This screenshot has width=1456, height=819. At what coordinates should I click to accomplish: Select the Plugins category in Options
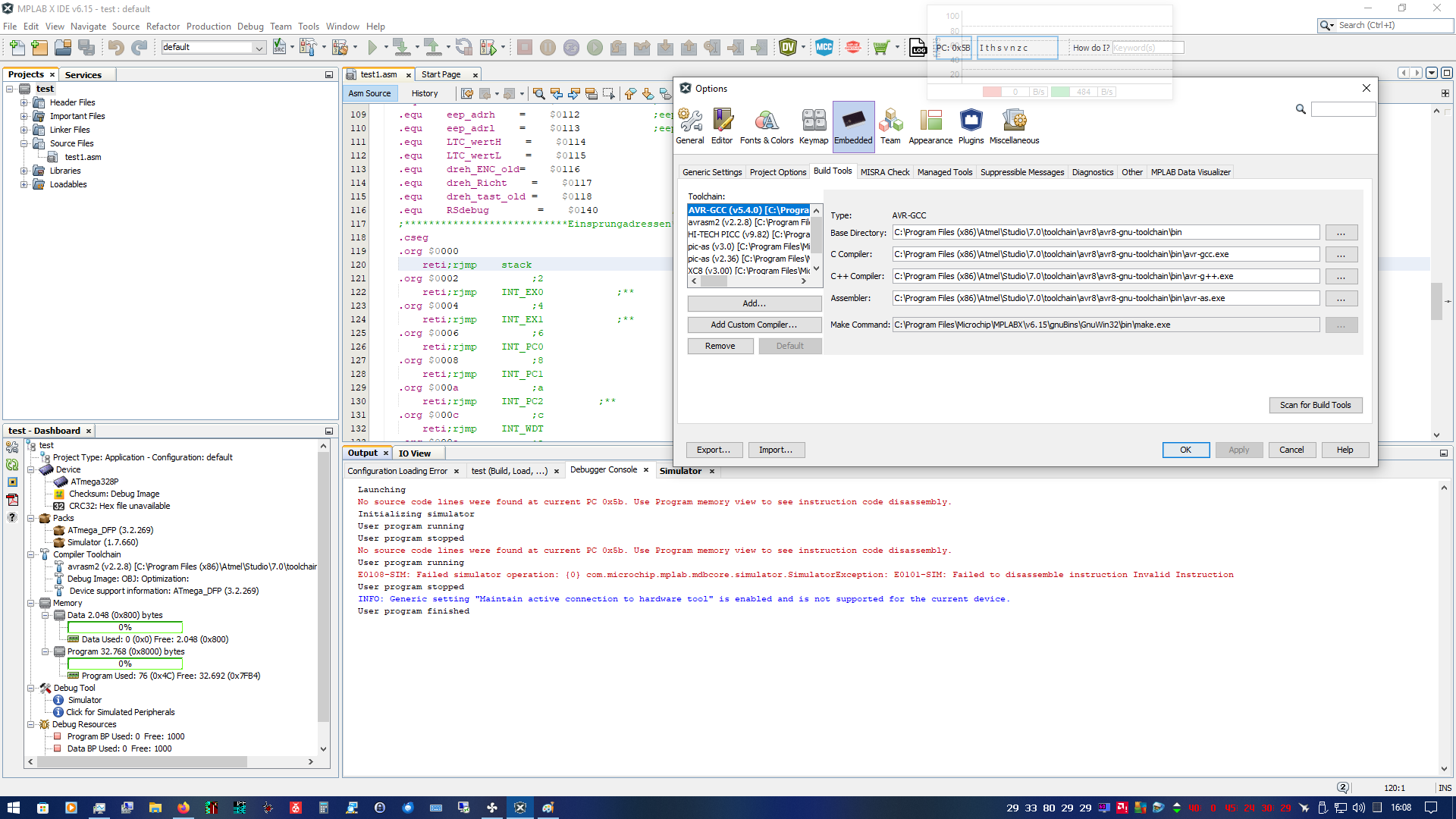tap(971, 126)
